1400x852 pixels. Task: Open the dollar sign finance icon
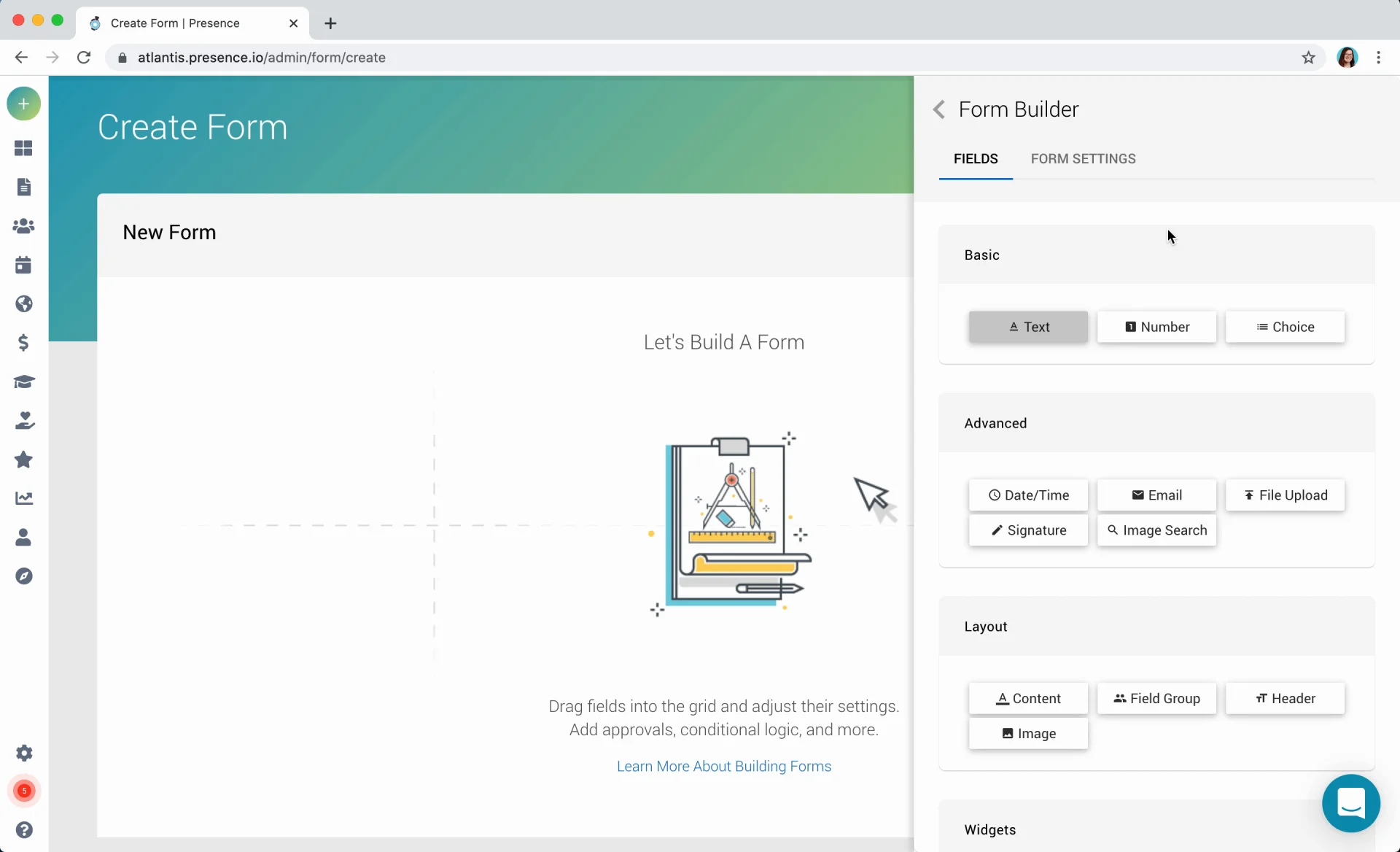pos(23,343)
